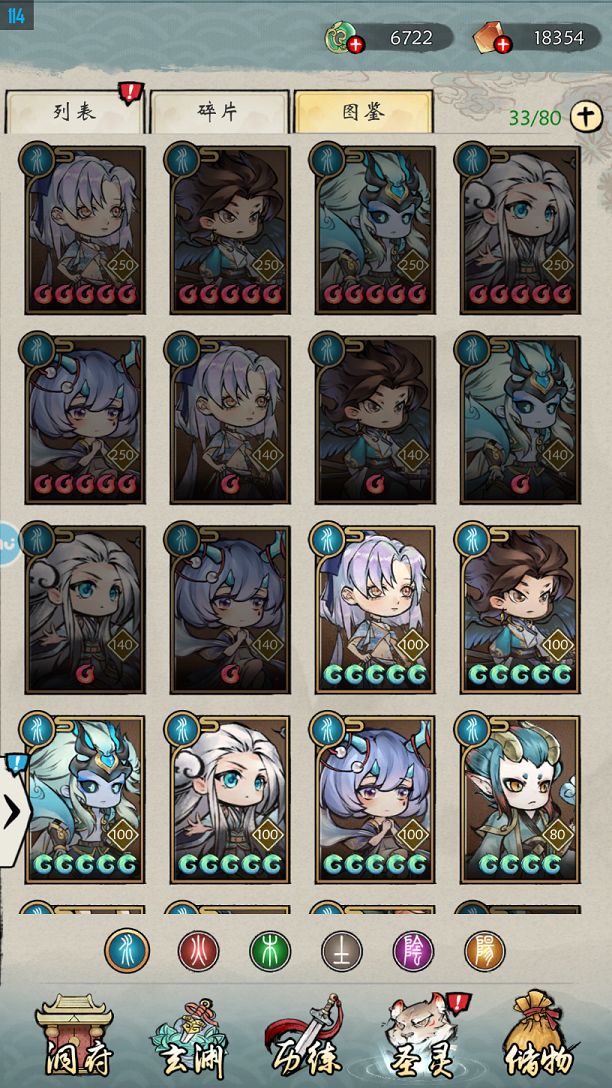Expand capacity with the 33/80 plus button
612x1088 pixels.
click(x=586, y=117)
